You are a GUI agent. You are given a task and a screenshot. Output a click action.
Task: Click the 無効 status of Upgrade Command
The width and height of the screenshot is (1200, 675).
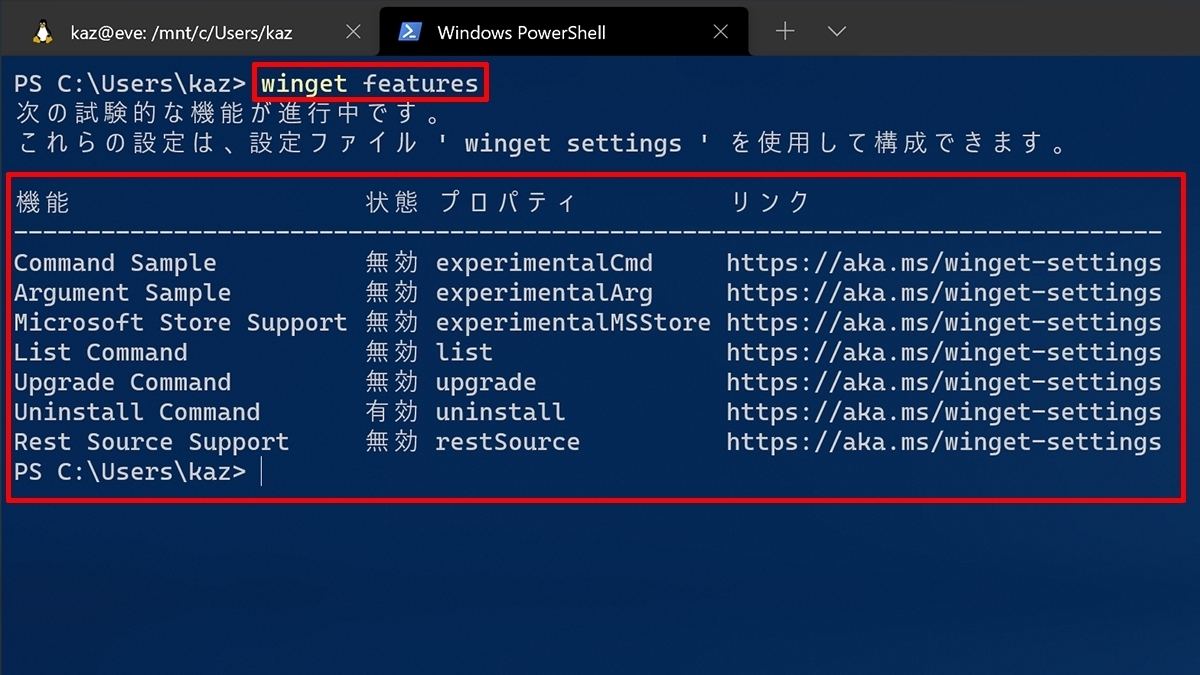pos(392,383)
